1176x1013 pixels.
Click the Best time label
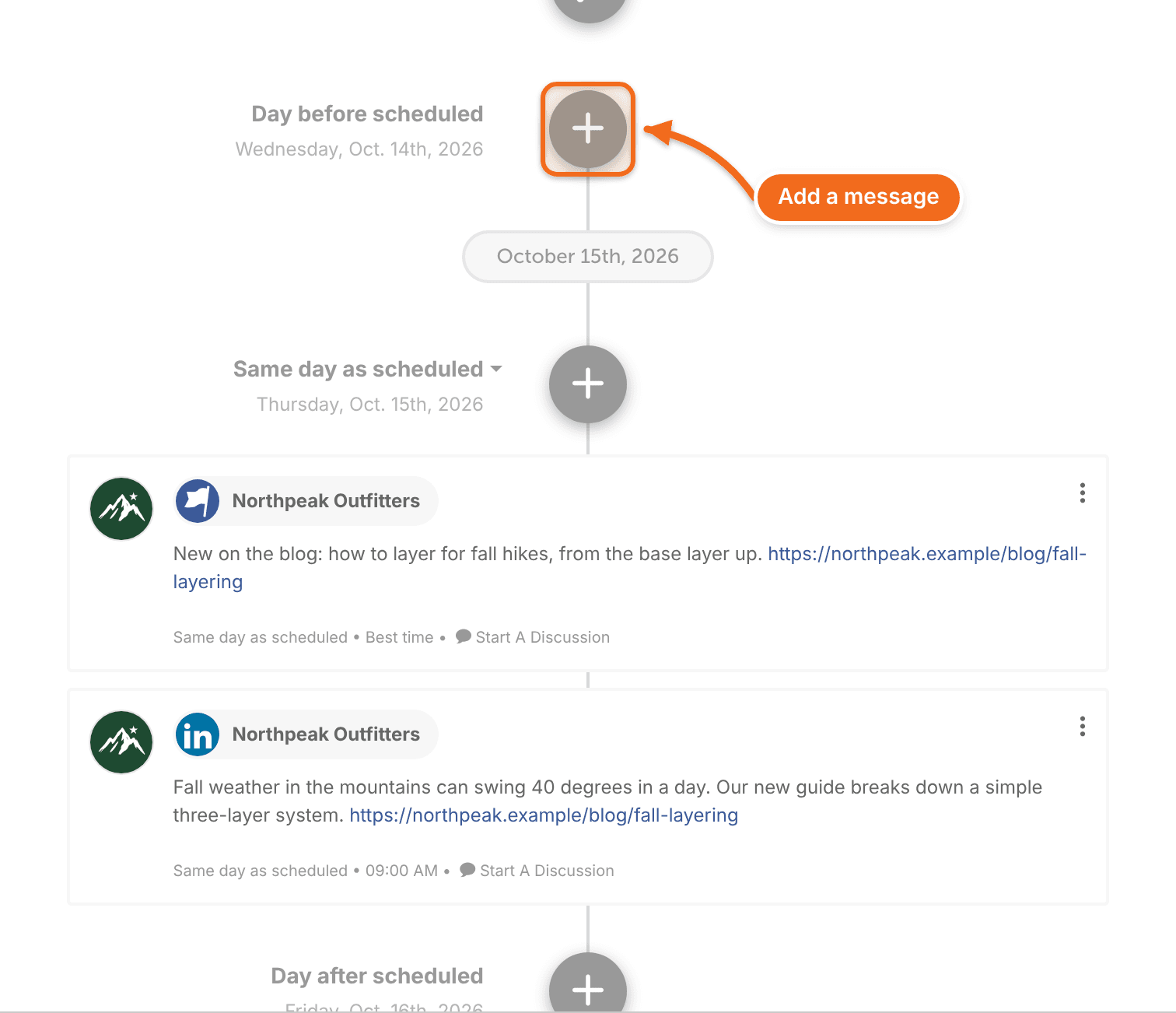click(x=399, y=637)
